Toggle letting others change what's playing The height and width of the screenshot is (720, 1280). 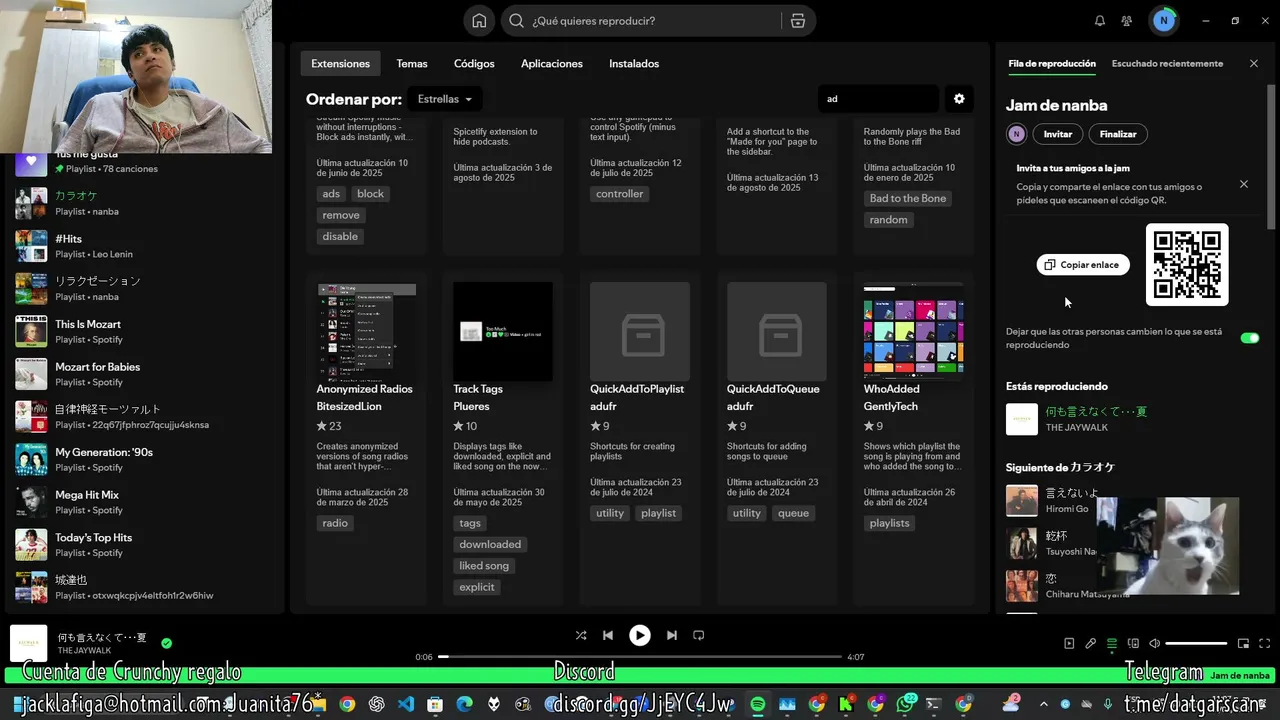pyautogui.click(x=1249, y=338)
